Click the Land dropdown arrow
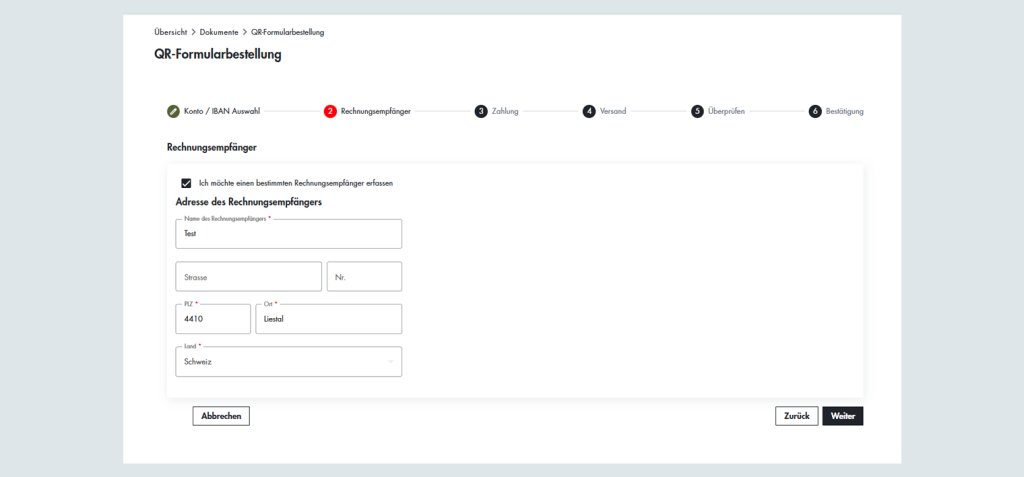Image resolution: width=1024 pixels, height=477 pixels. (390, 362)
